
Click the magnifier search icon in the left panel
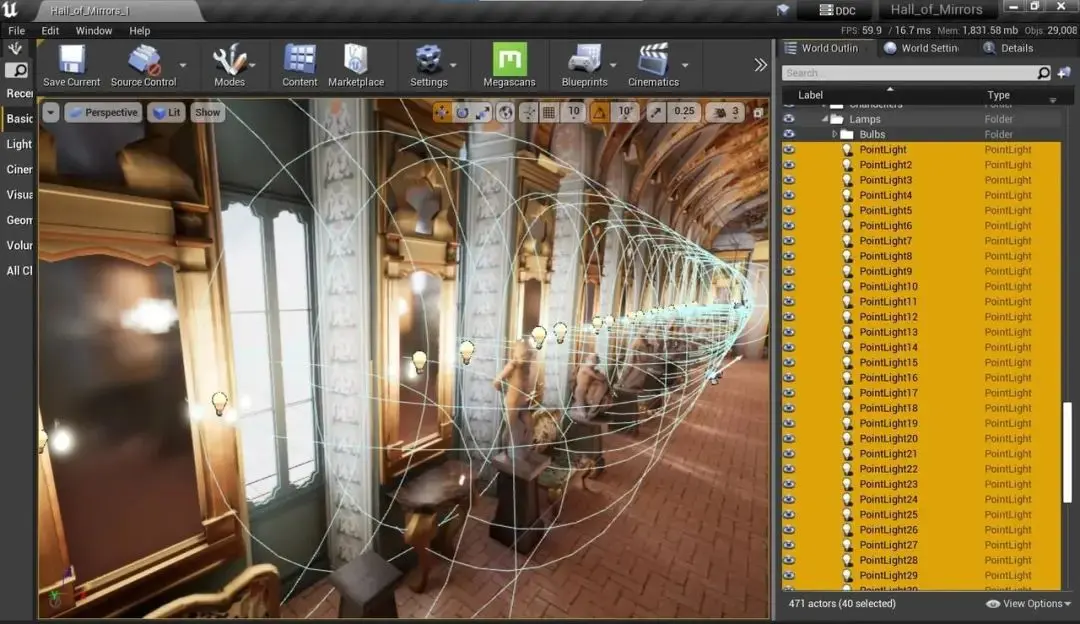point(17,70)
